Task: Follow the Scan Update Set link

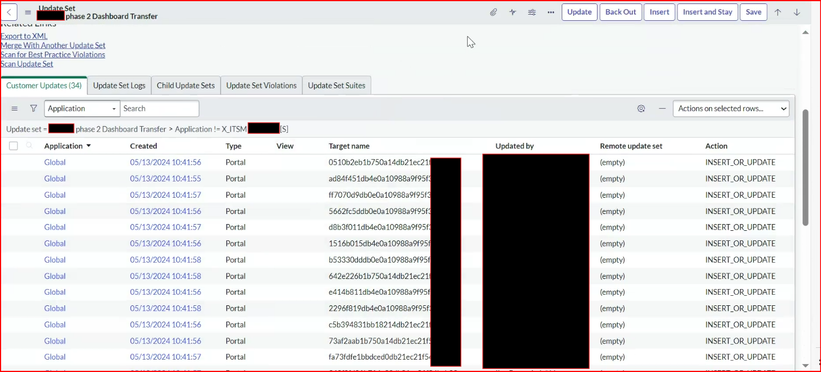Action: click(27, 64)
